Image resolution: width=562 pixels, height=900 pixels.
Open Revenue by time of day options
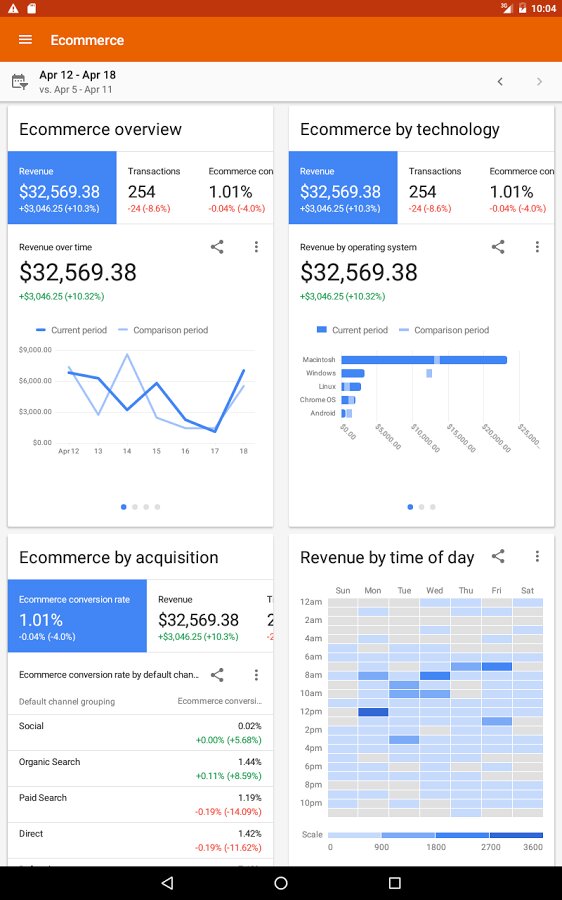(537, 556)
